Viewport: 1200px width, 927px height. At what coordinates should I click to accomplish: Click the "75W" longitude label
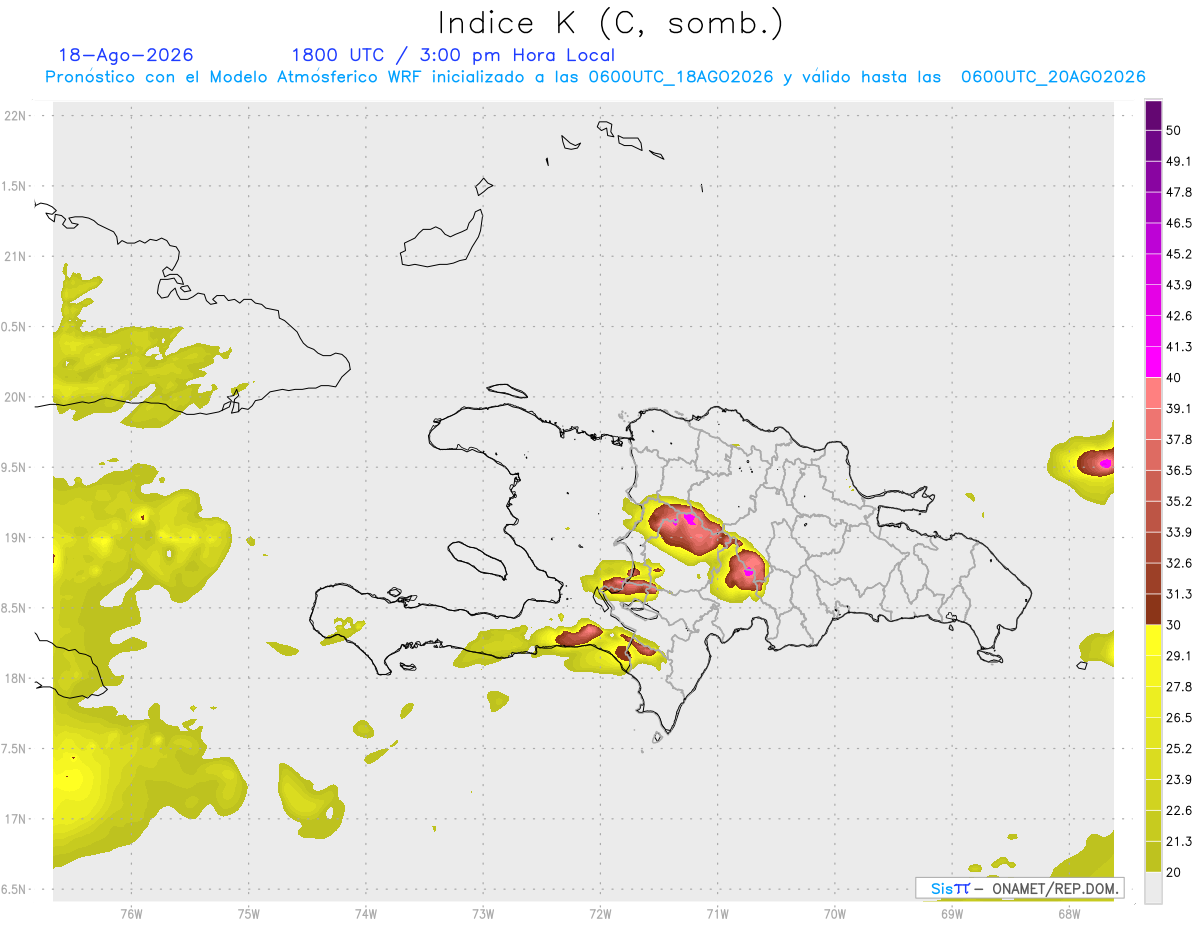point(249,914)
